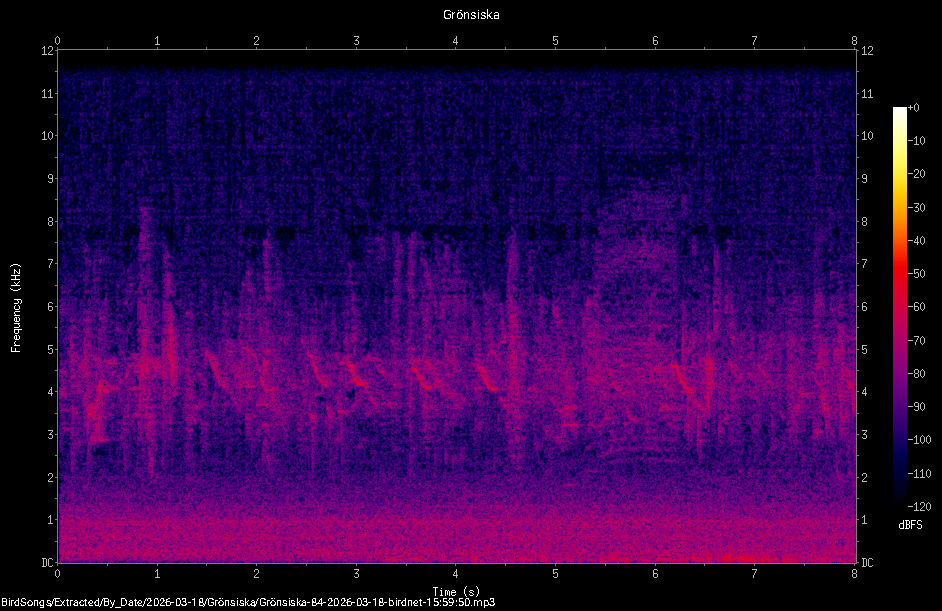Viewport: 942px width, 611px height.
Task: Click the tall vertical burst near 0.9 seconds
Action: coord(145,336)
